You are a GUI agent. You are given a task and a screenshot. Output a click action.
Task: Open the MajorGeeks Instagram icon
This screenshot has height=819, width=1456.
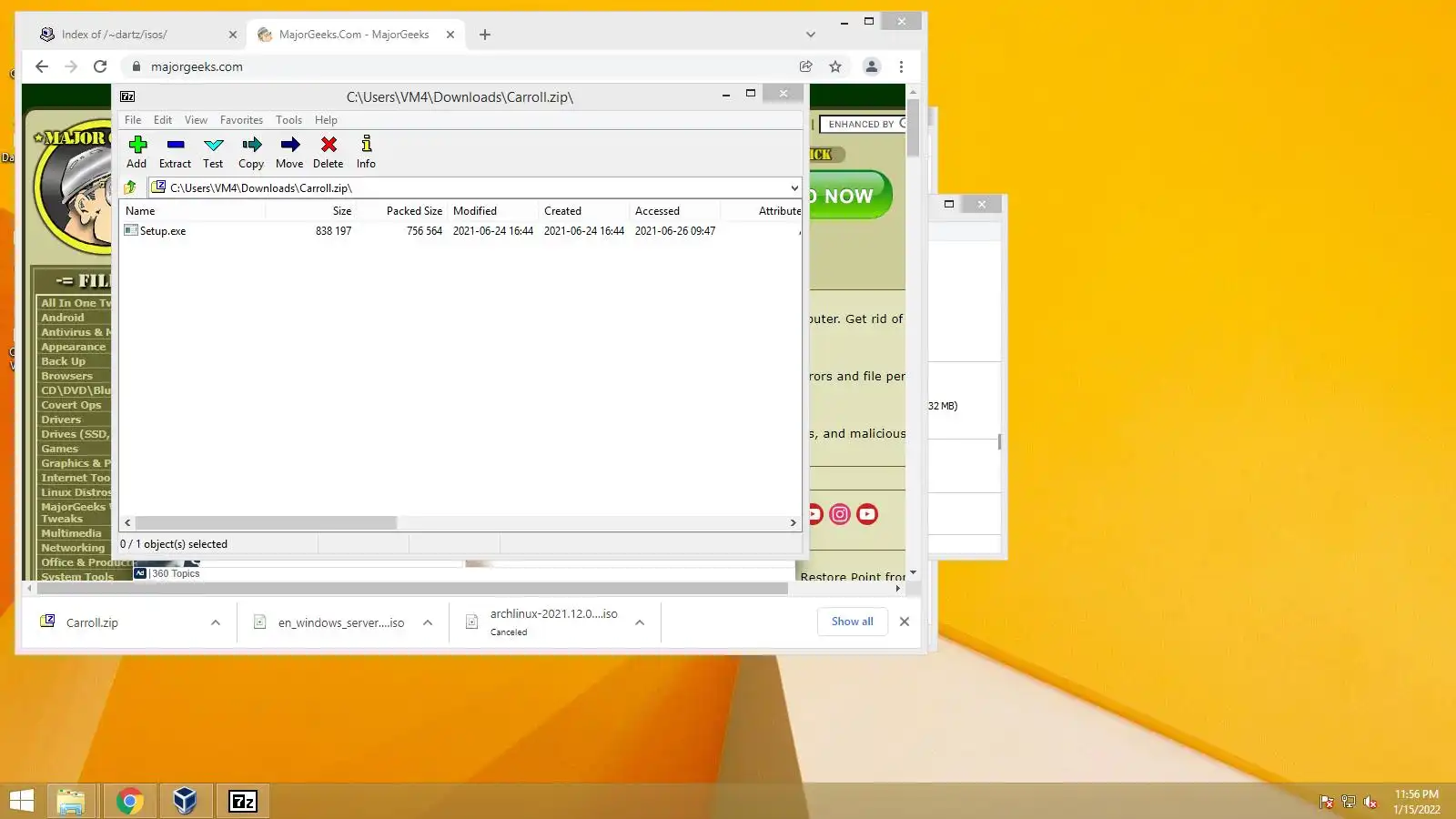840,514
